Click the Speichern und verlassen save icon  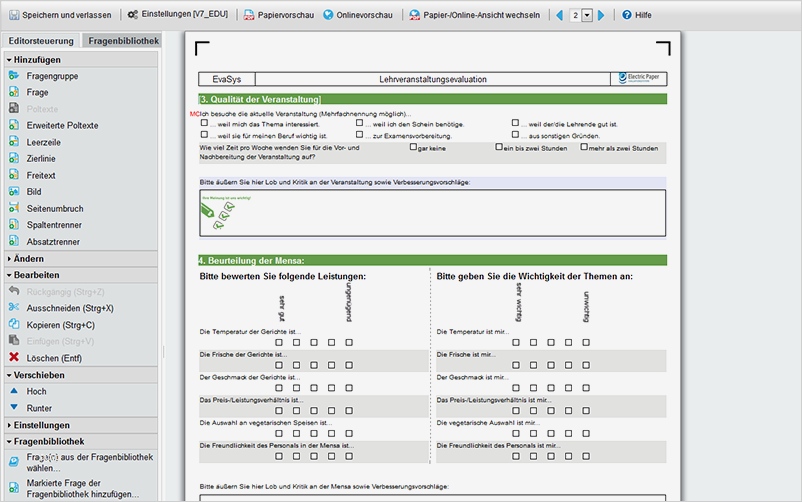[14, 15]
